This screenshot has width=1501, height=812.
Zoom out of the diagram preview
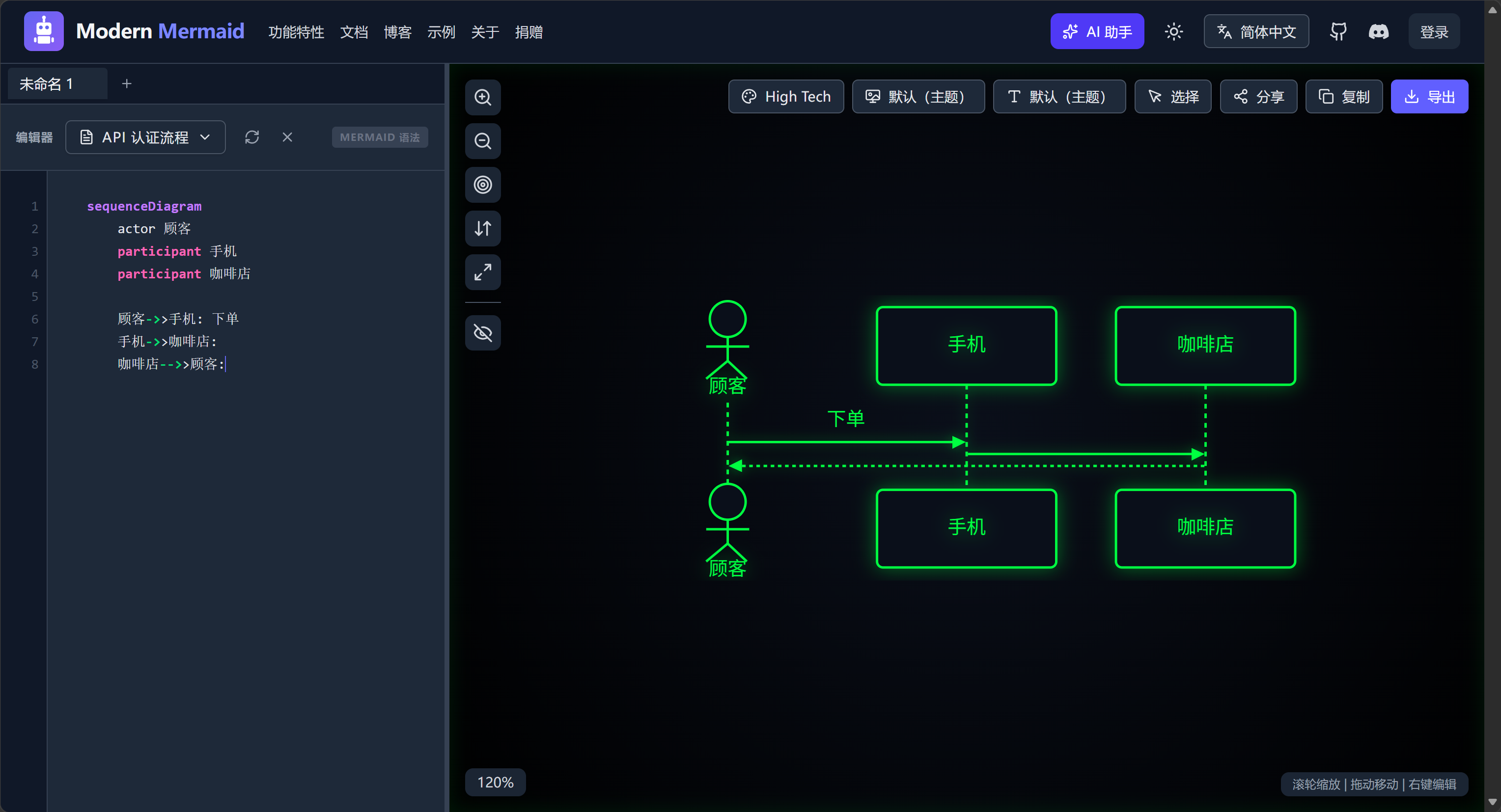[482, 141]
